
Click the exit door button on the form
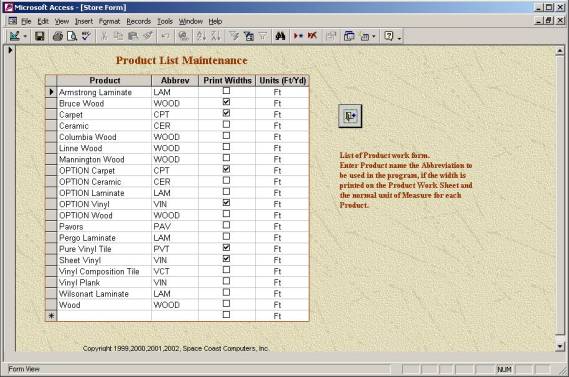[350, 116]
